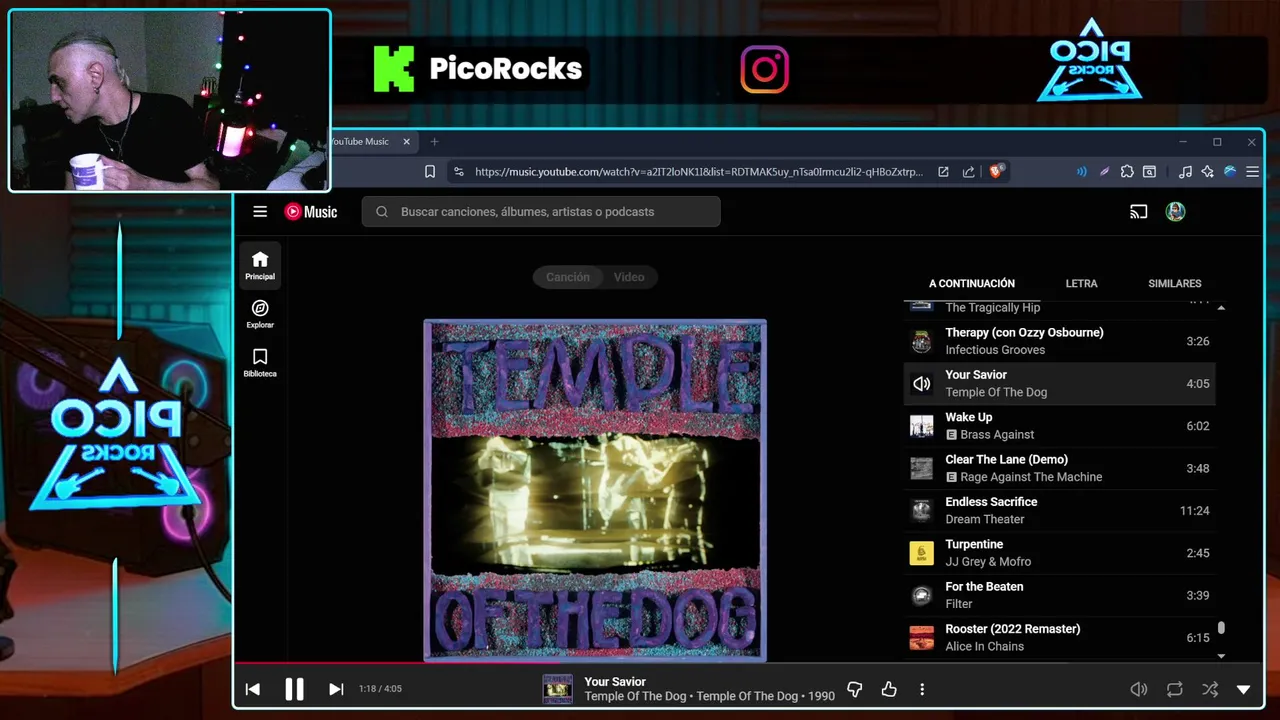
Task: Go to Principal home in the sidebar
Action: click(260, 265)
